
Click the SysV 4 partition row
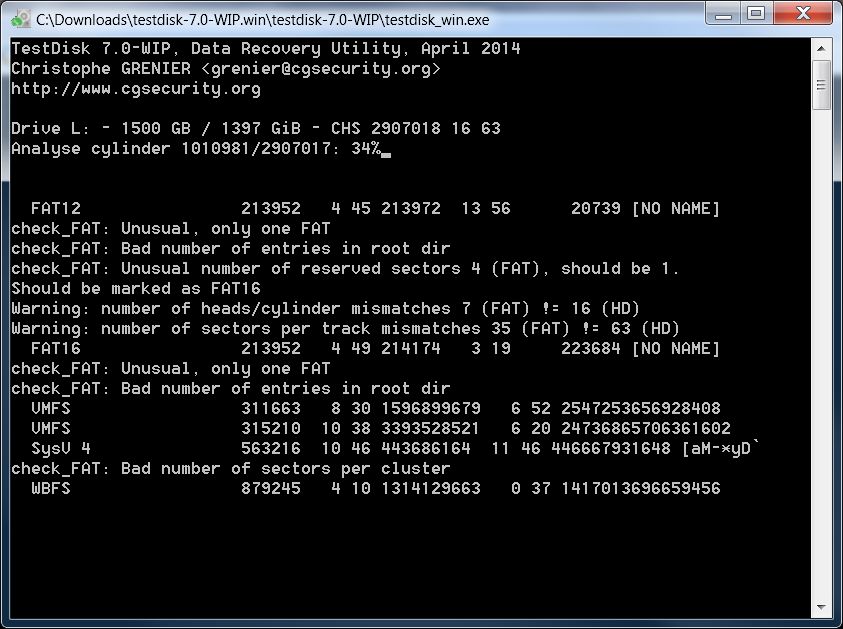pos(396,448)
